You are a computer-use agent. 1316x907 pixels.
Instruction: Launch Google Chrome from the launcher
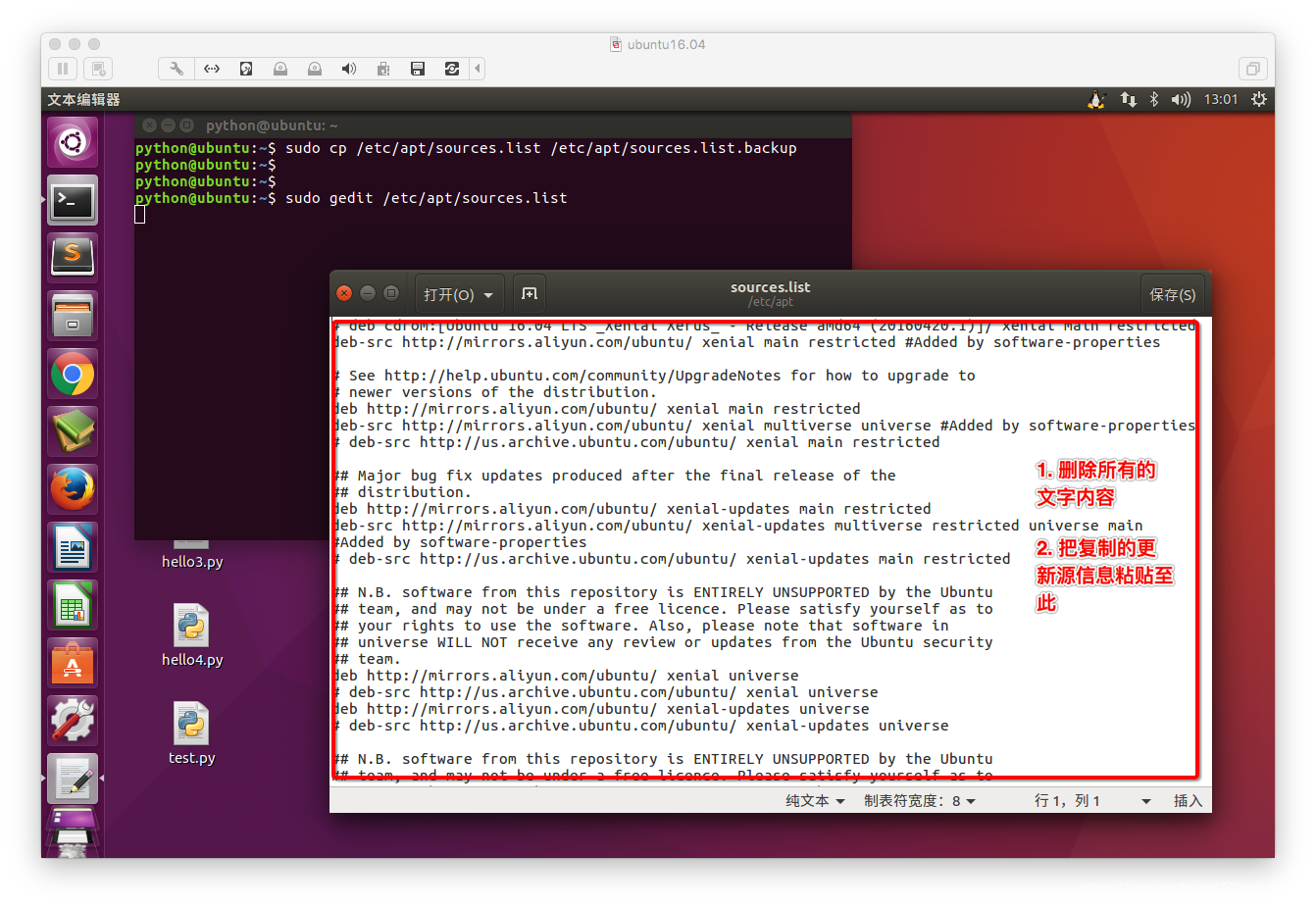pos(73,374)
